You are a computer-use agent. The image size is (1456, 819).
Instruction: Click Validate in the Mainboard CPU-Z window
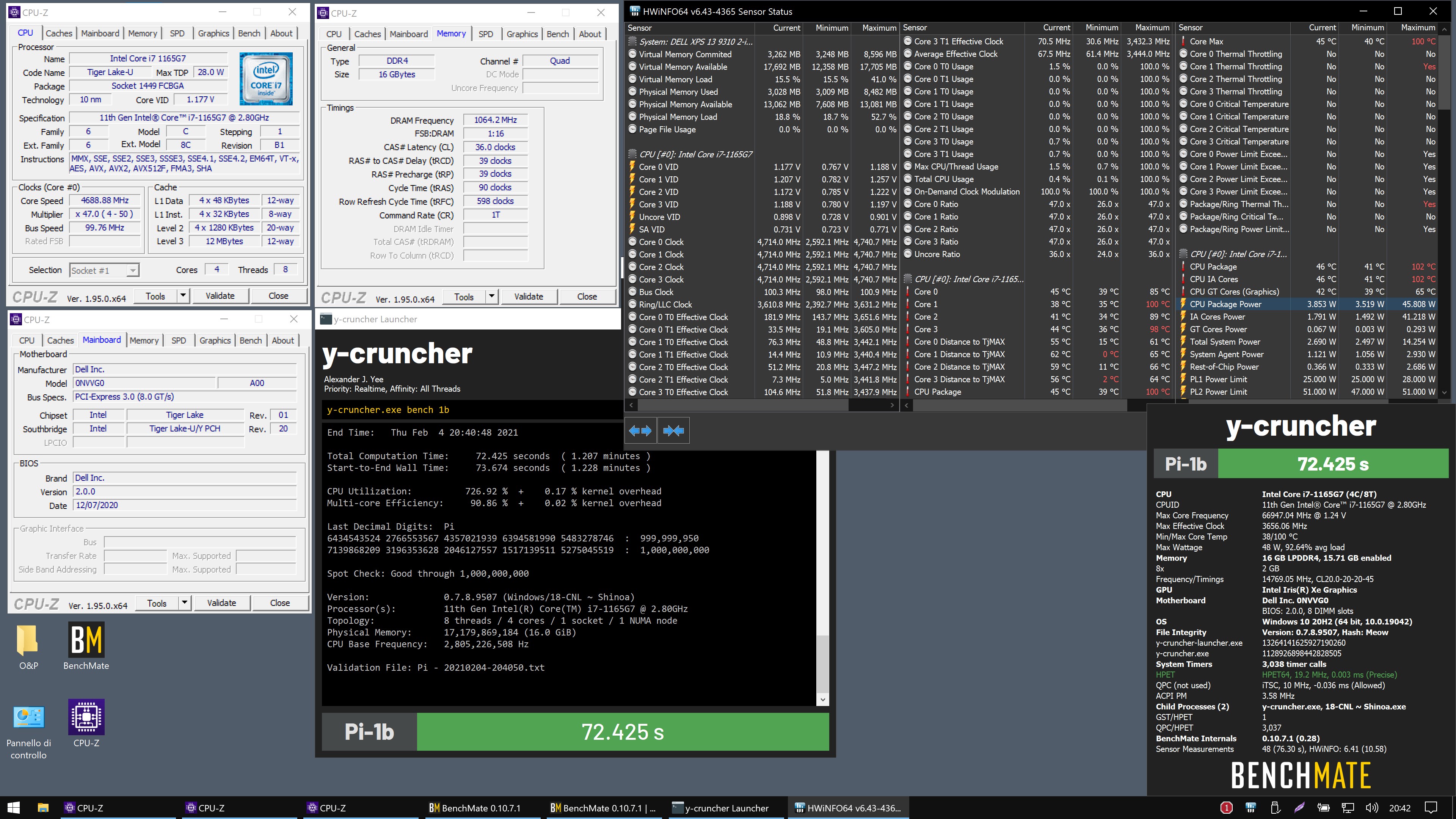point(221,602)
